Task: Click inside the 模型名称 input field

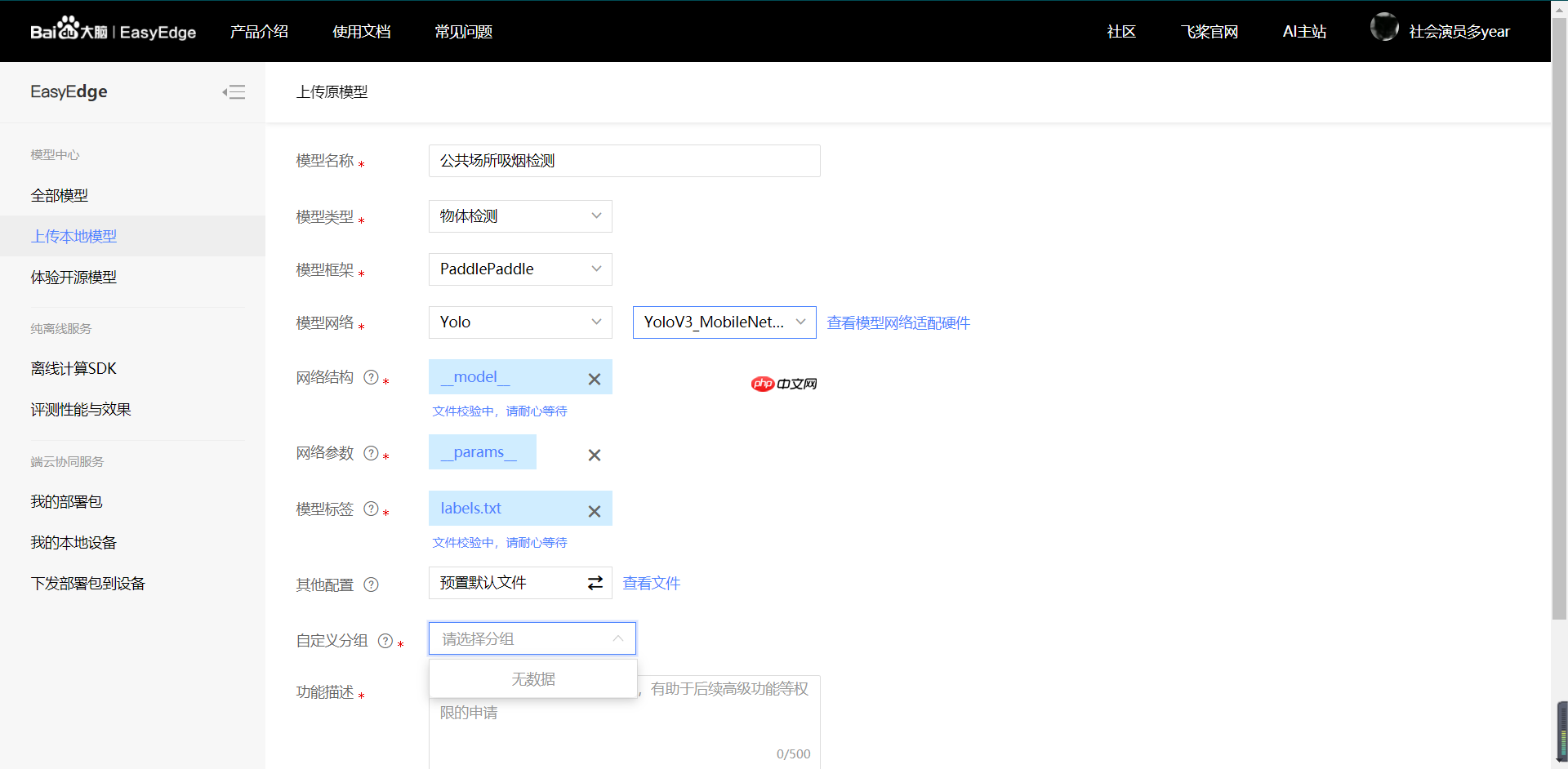Action: (624, 161)
